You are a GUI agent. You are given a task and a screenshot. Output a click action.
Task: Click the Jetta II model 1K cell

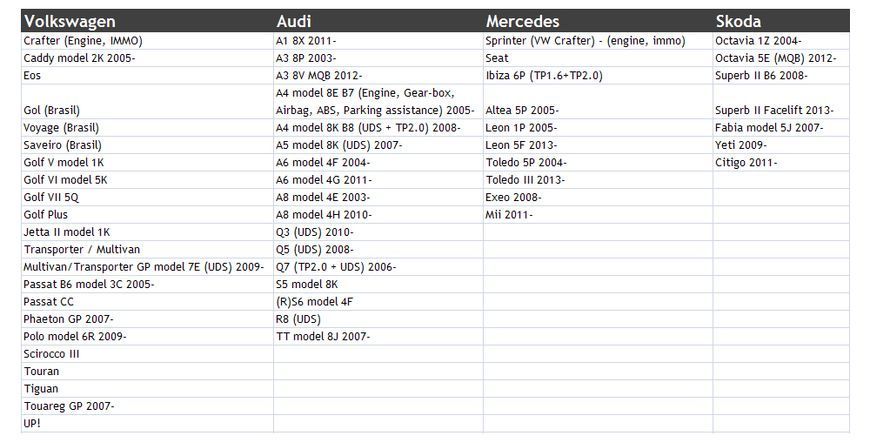coord(147,232)
